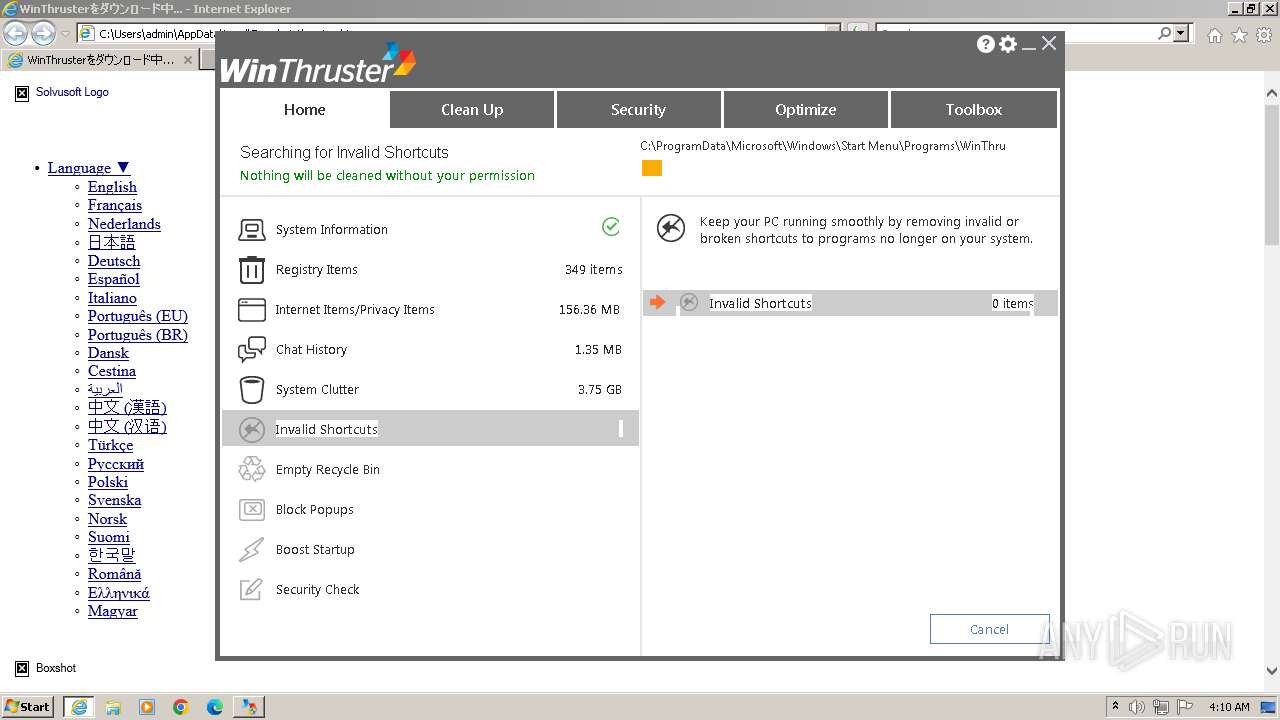Select the Empty Recycle Bin label
Image resolution: width=1280 pixels, height=720 pixels.
tap(328, 470)
